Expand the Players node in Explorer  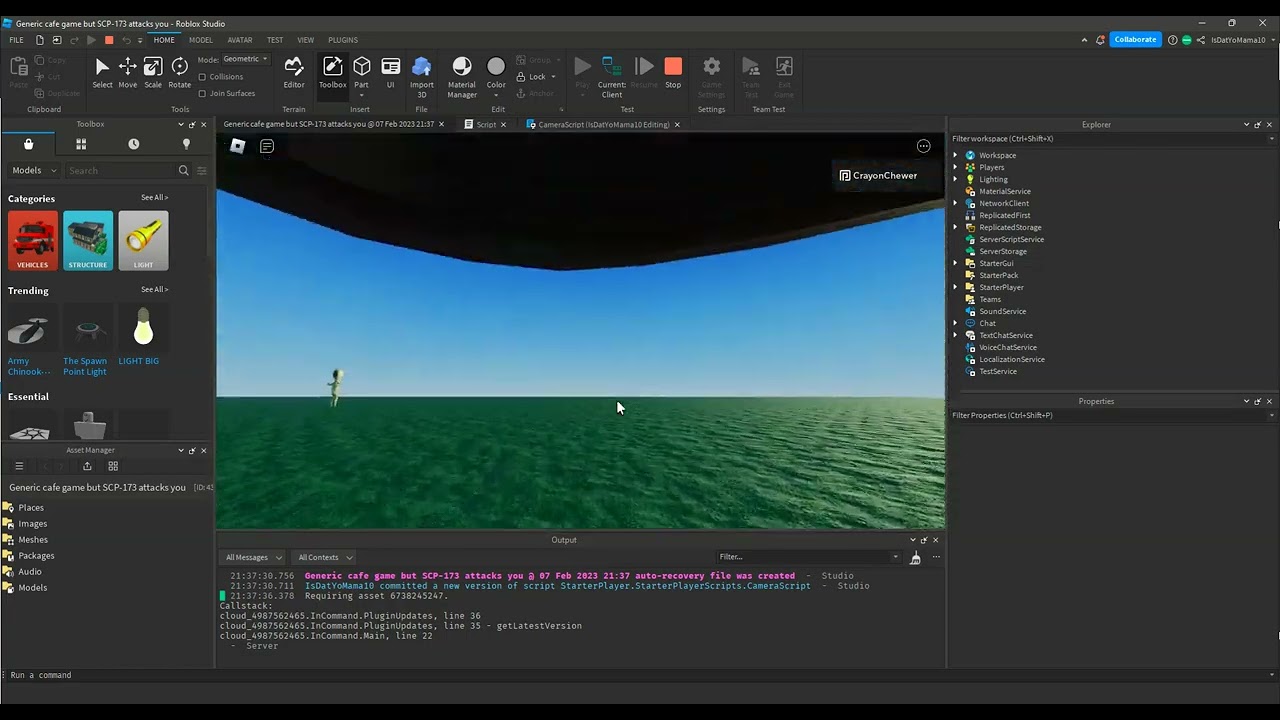pos(955,168)
